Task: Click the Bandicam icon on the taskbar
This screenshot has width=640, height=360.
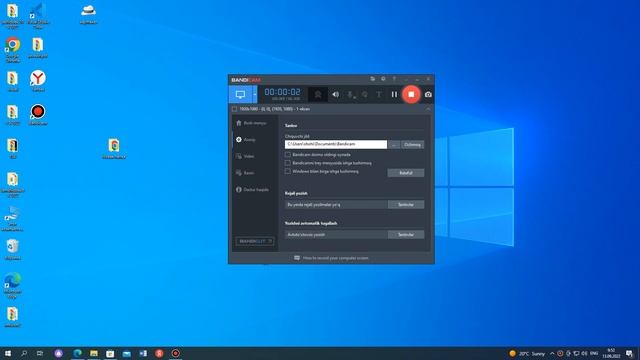Action: pos(176,353)
